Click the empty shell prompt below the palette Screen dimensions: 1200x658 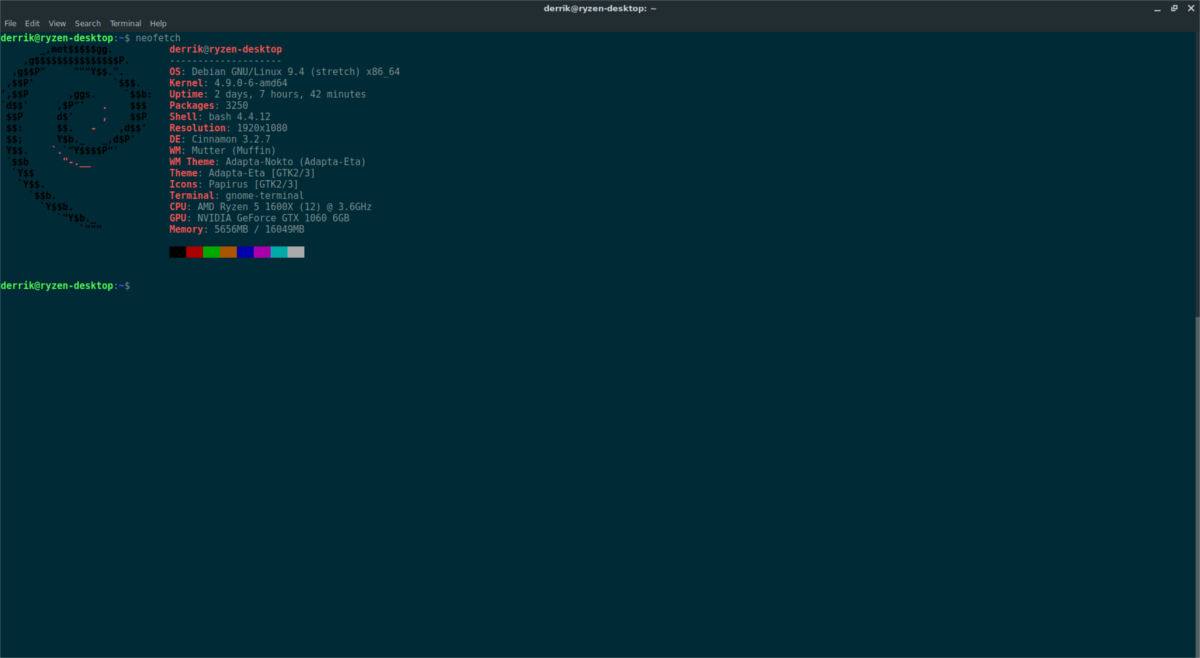[x=66, y=286]
